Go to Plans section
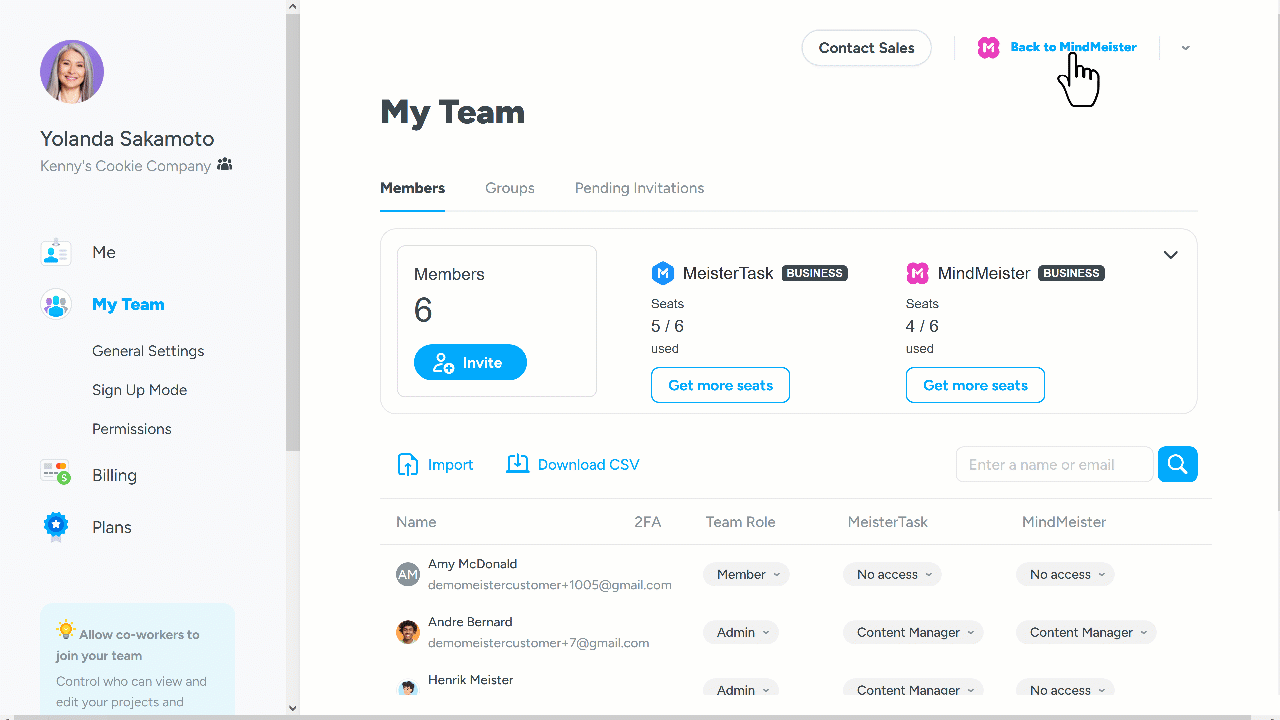1280x720 pixels. [112, 527]
